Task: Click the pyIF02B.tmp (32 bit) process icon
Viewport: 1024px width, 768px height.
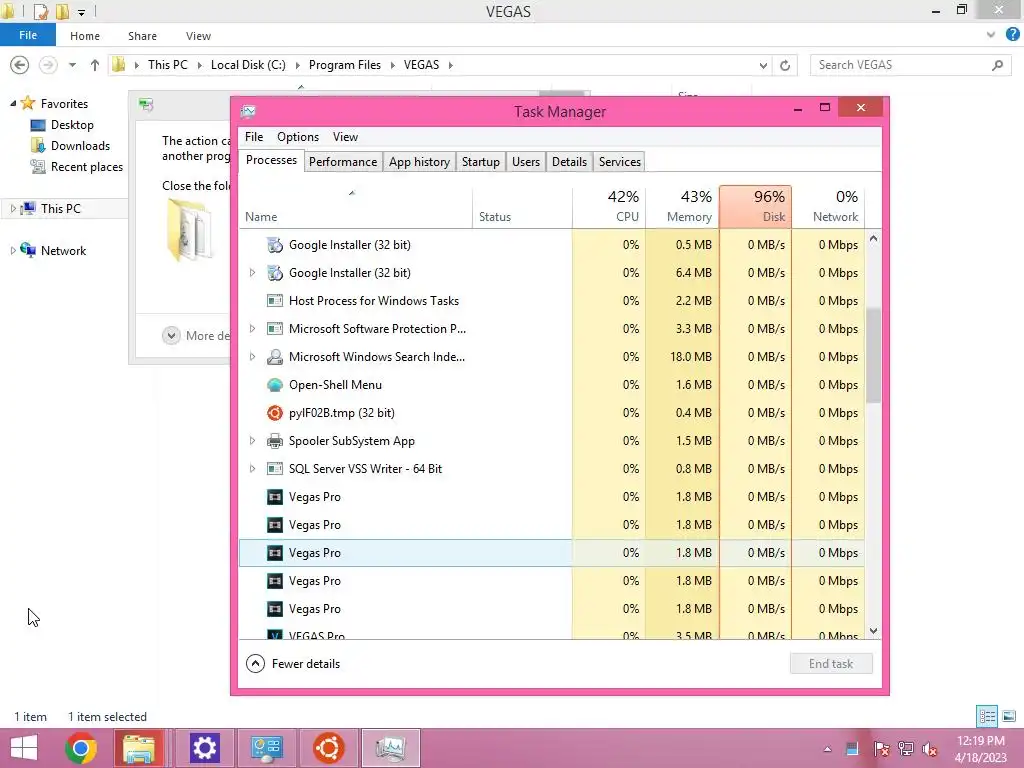Action: (x=275, y=413)
